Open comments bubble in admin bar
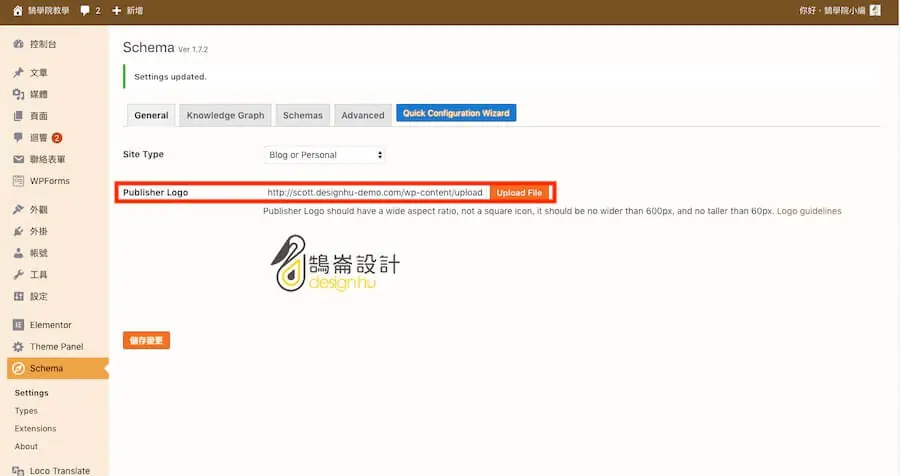 (x=85, y=10)
